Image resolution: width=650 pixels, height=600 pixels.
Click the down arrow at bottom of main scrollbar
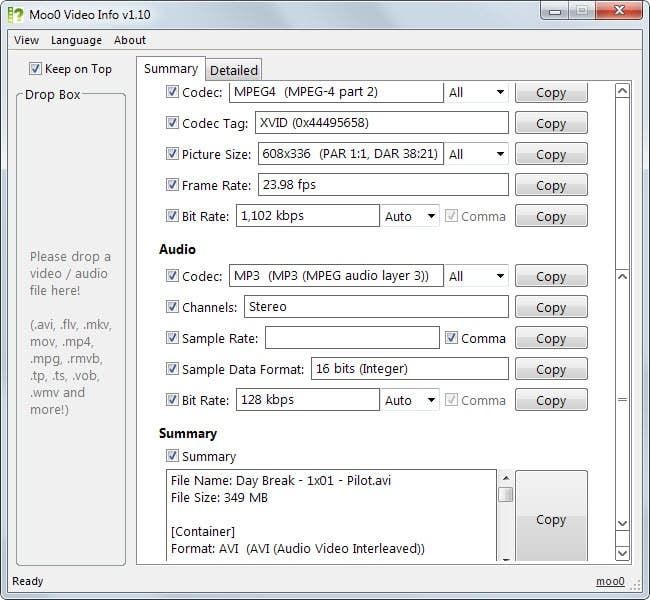pyautogui.click(x=623, y=553)
